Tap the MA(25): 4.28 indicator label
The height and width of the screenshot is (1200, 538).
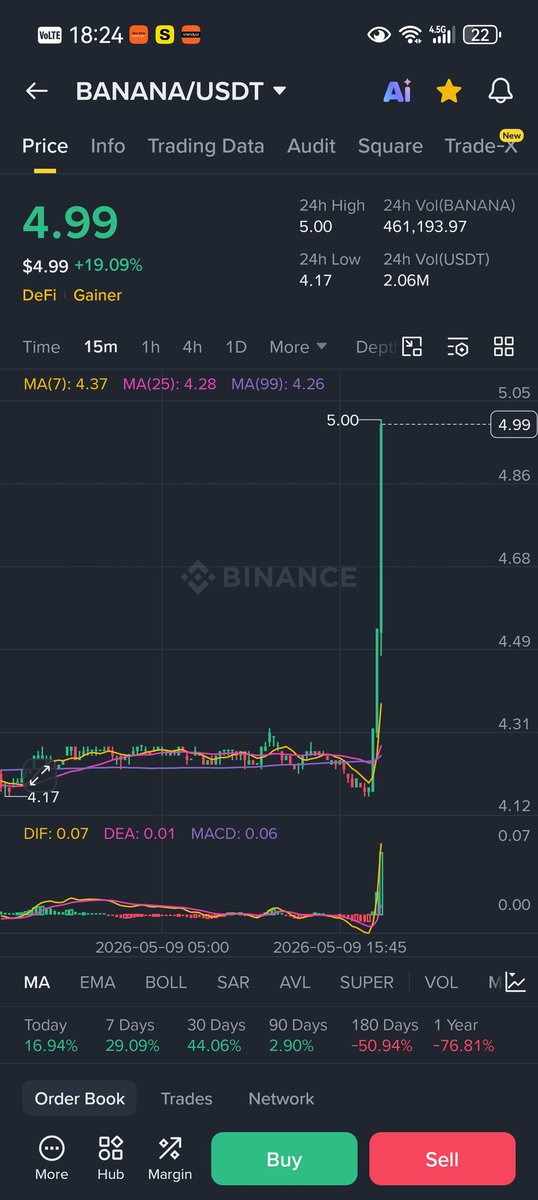pyautogui.click(x=169, y=384)
